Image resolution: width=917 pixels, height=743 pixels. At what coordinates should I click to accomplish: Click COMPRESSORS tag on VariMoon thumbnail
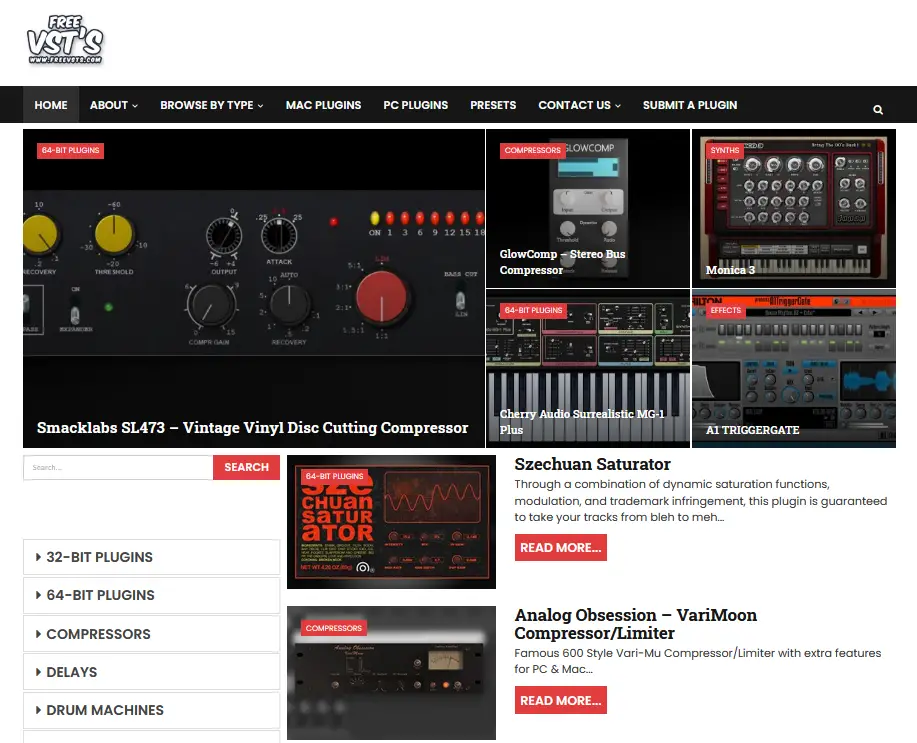333,628
